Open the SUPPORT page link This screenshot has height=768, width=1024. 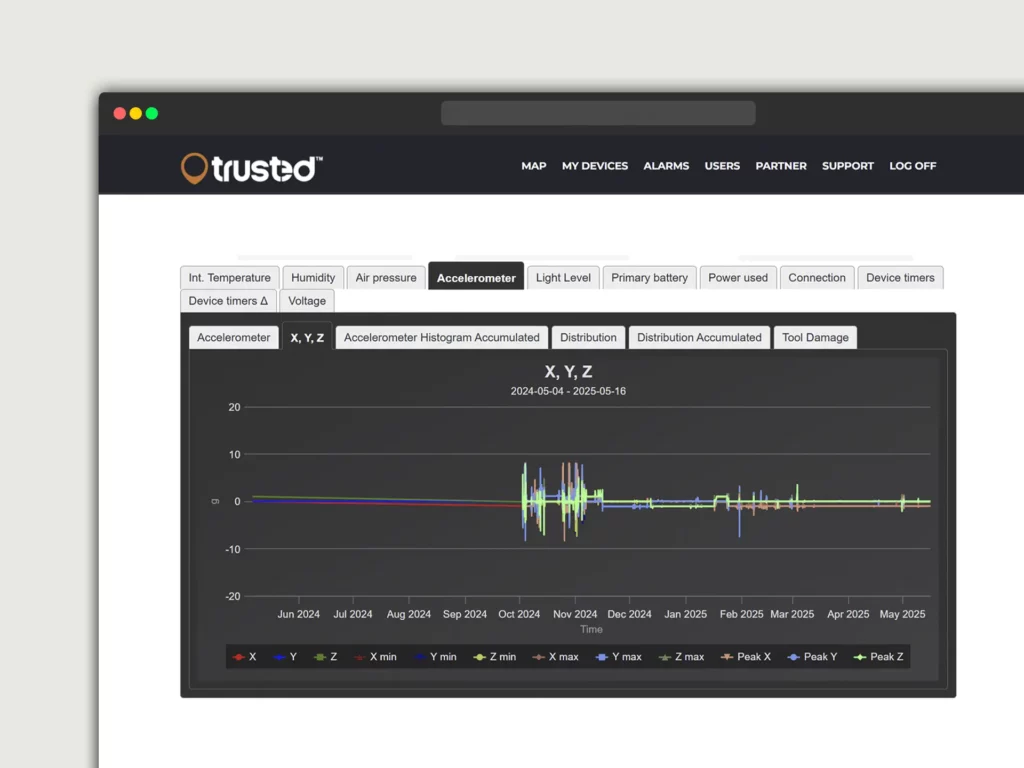847,166
